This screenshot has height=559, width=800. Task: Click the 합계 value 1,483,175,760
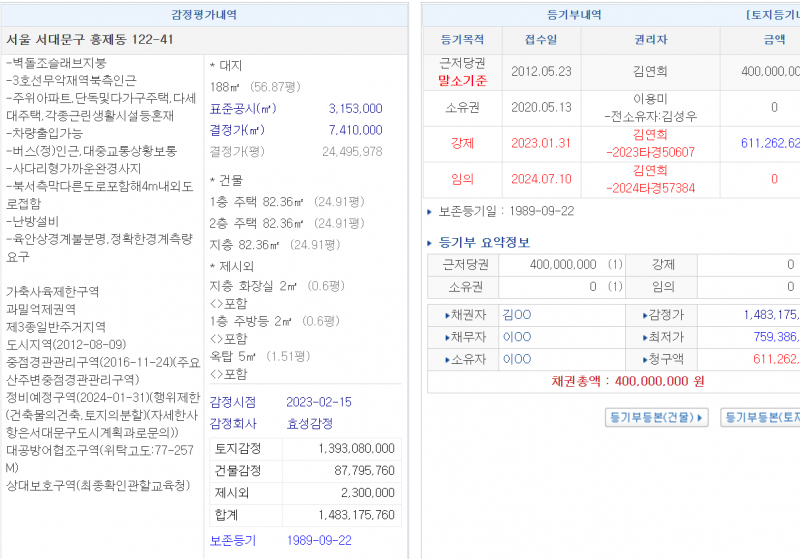pyautogui.click(x=357, y=515)
